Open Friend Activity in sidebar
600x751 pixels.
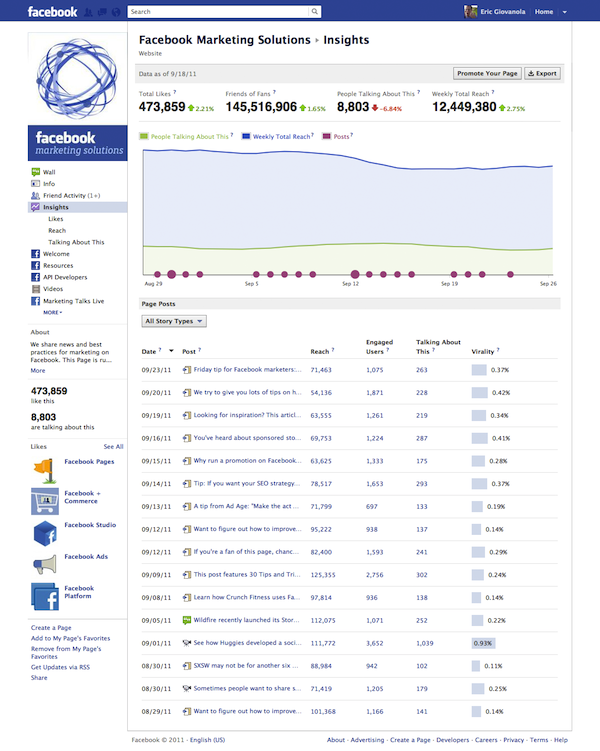(x=72, y=195)
